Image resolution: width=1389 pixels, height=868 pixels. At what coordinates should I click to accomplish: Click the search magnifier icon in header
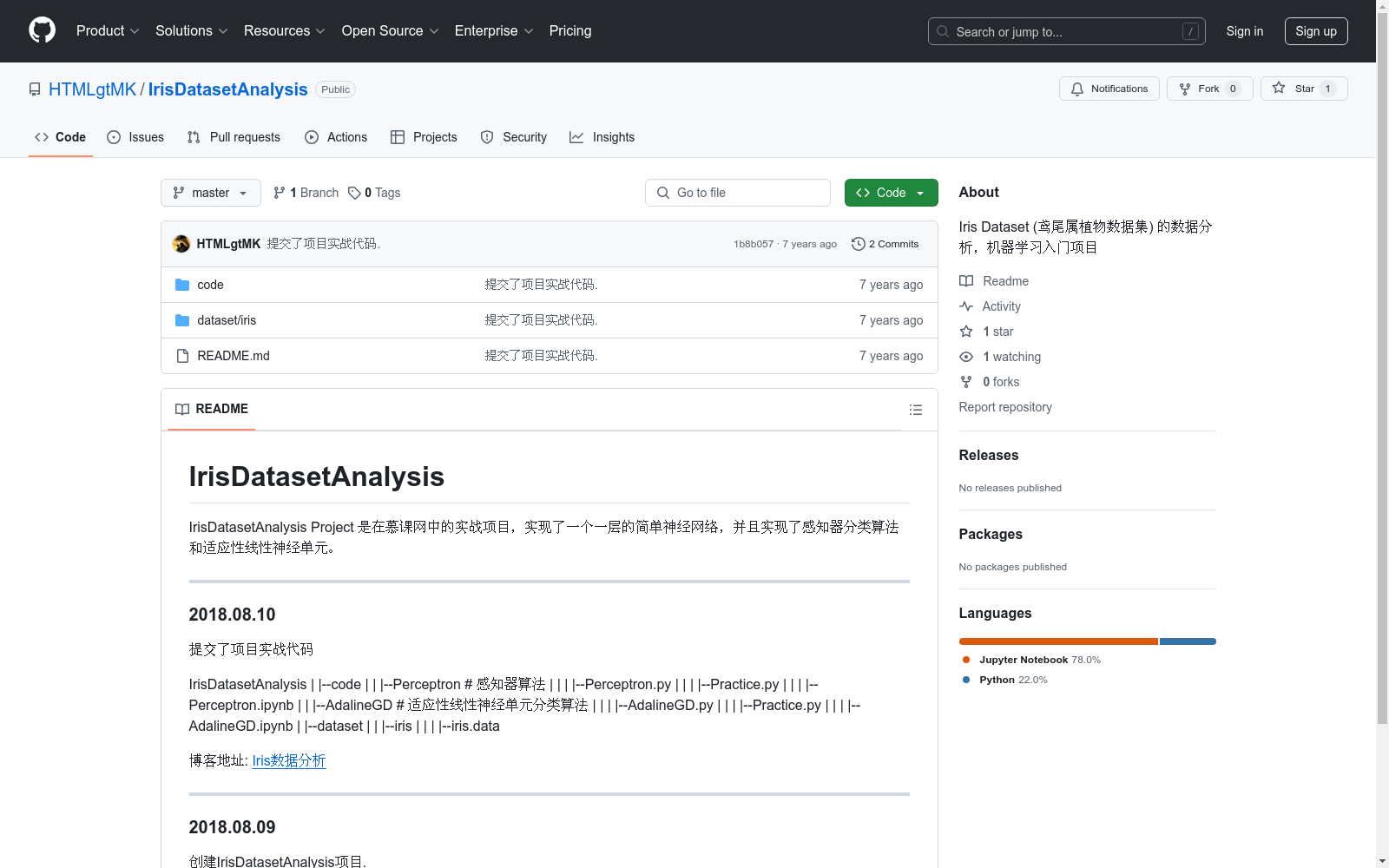(943, 31)
